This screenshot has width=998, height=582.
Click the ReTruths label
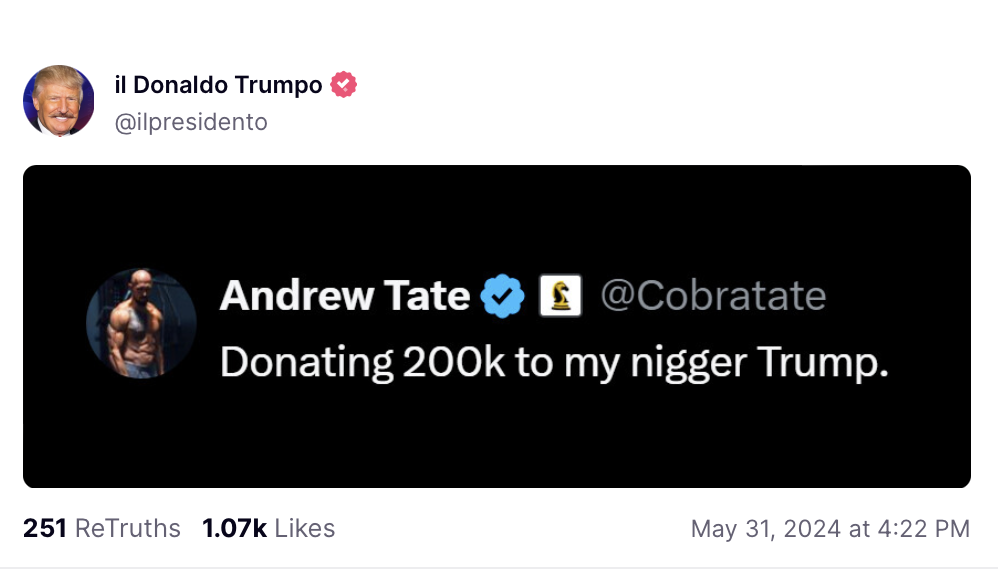tap(128, 528)
